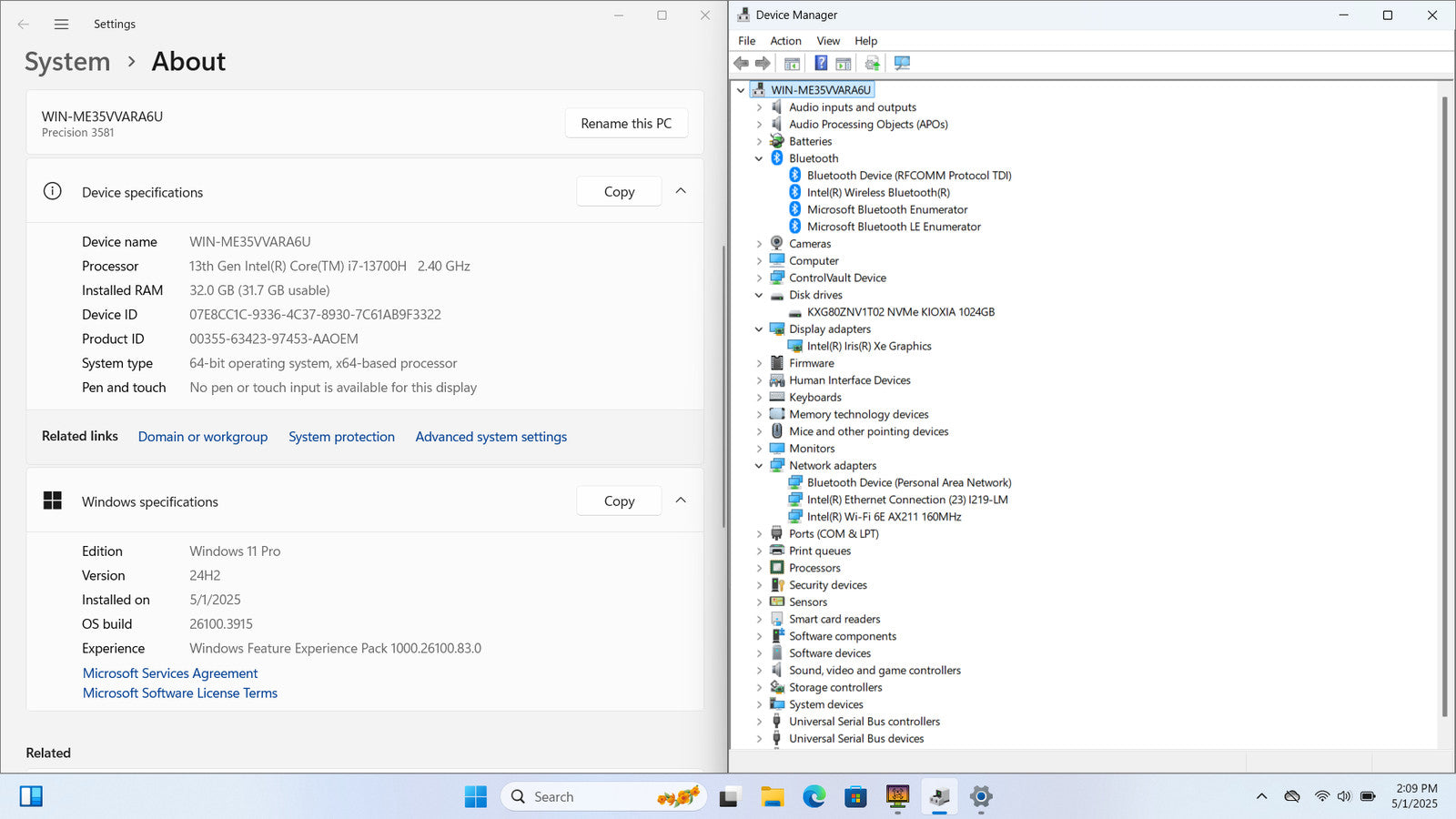Expand Audio inputs and outputs node

(759, 107)
